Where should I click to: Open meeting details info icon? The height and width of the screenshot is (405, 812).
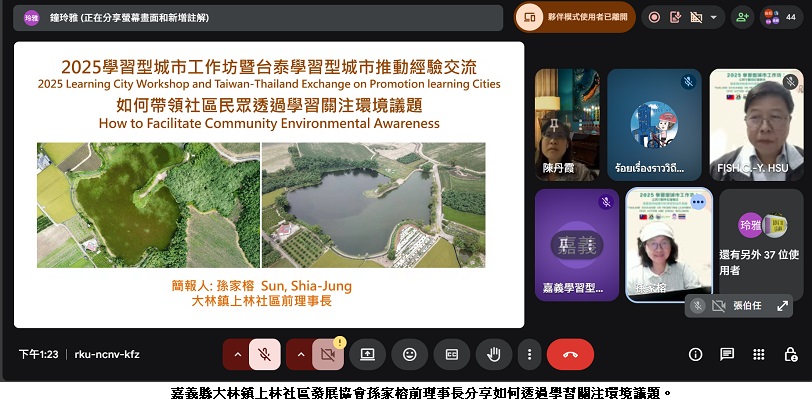pos(696,354)
